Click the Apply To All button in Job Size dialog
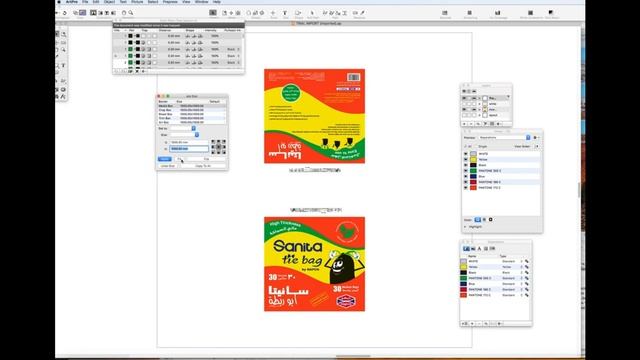This screenshot has height=360, width=640. pyautogui.click(x=203, y=166)
